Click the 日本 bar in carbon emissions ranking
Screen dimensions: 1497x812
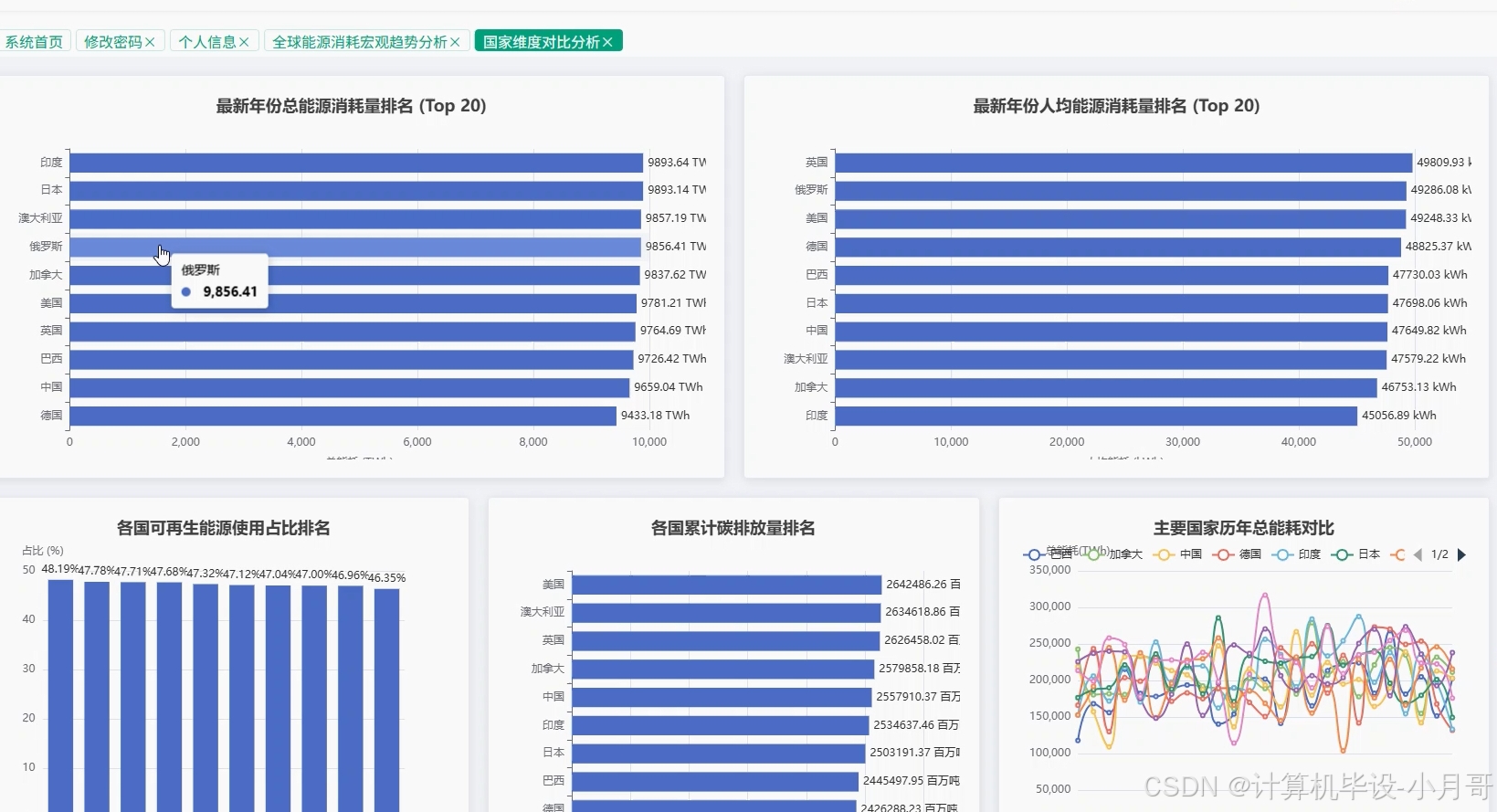(x=719, y=753)
